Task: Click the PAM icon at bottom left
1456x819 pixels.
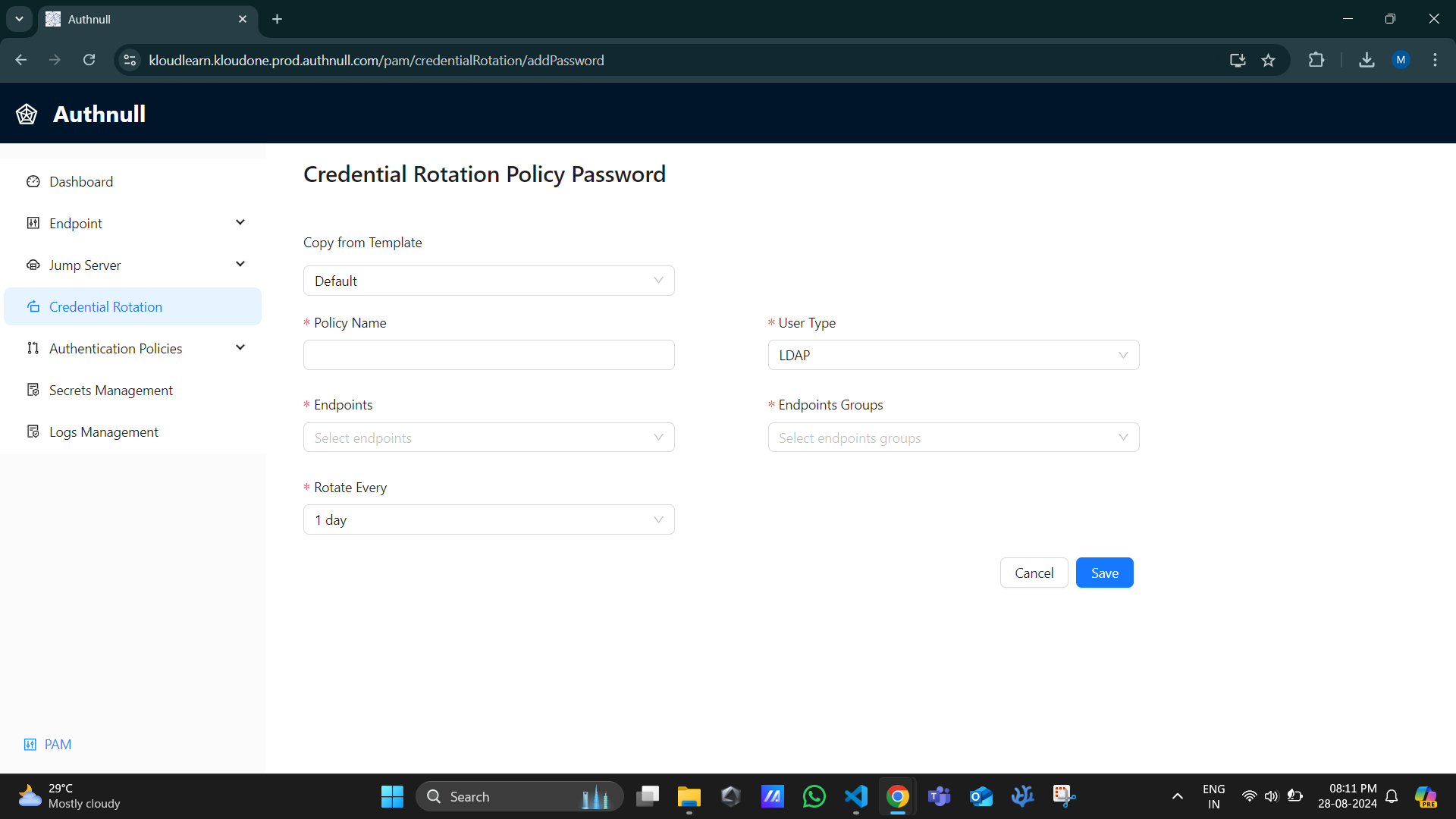Action: tap(30, 744)
